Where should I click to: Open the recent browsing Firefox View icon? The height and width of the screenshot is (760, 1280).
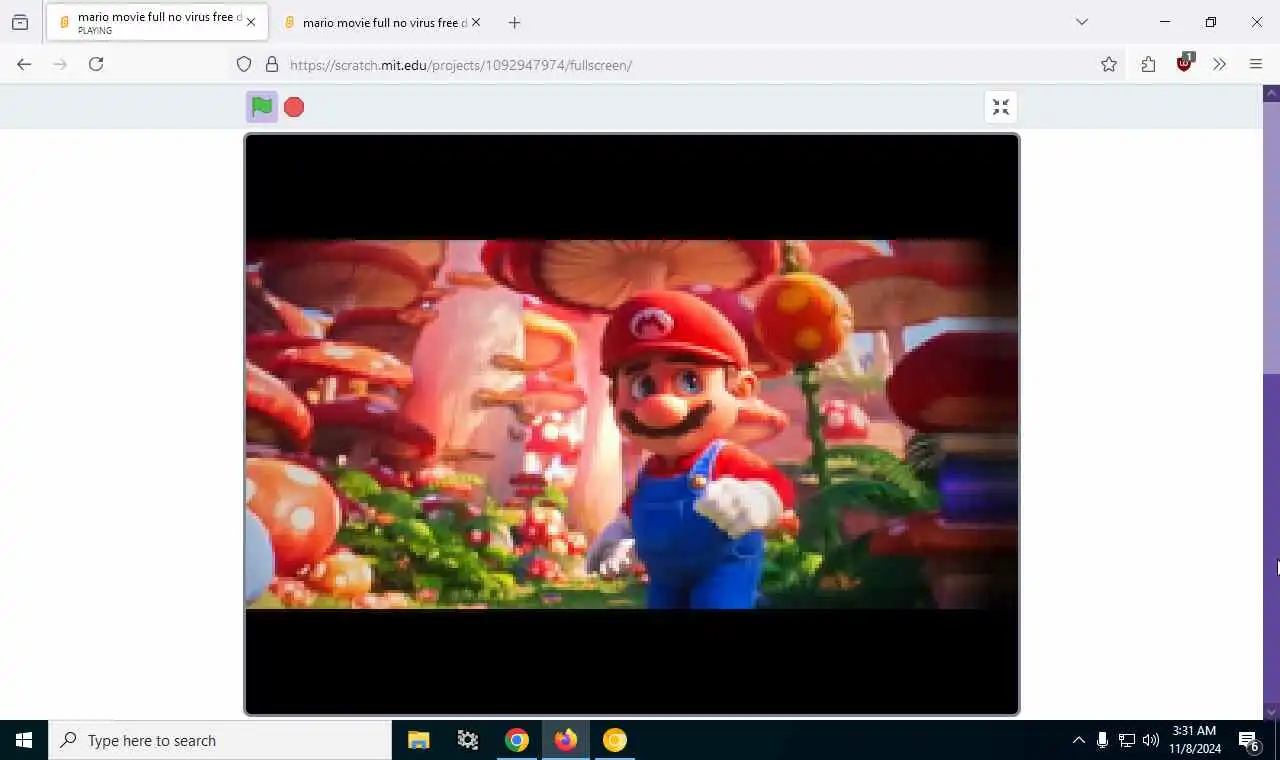pyautogui.click(x=20, y=22)
